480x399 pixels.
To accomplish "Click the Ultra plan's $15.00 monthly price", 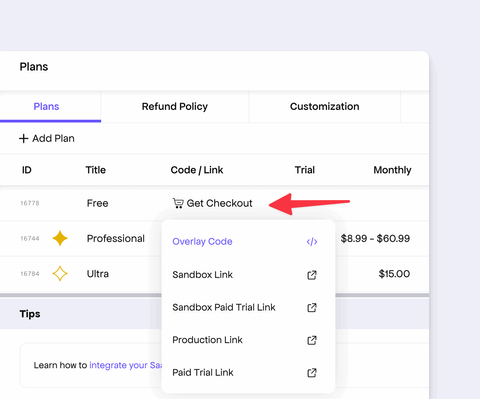I will [394, 274].
